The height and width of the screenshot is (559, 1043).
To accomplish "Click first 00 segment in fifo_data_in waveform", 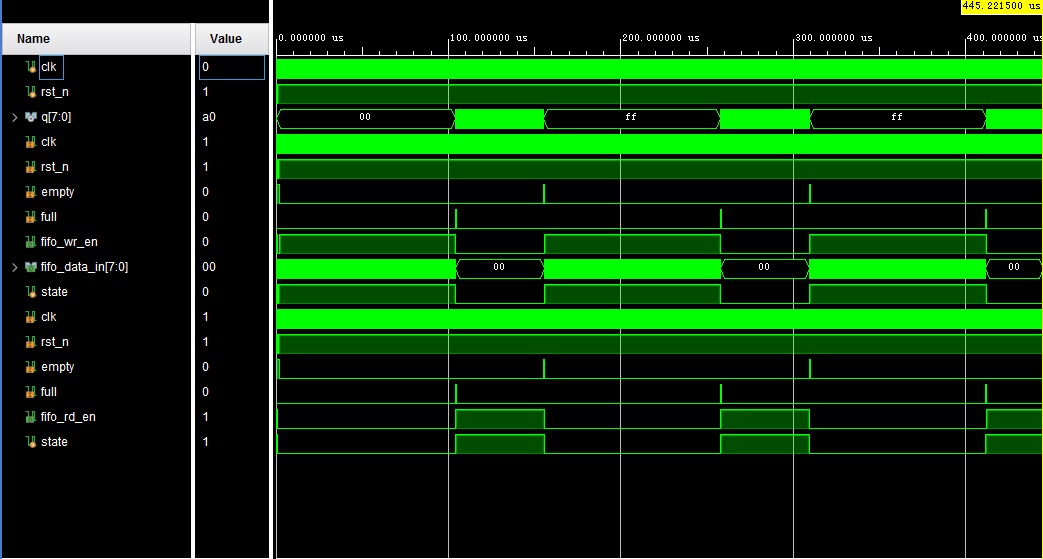I will (500, 267).
